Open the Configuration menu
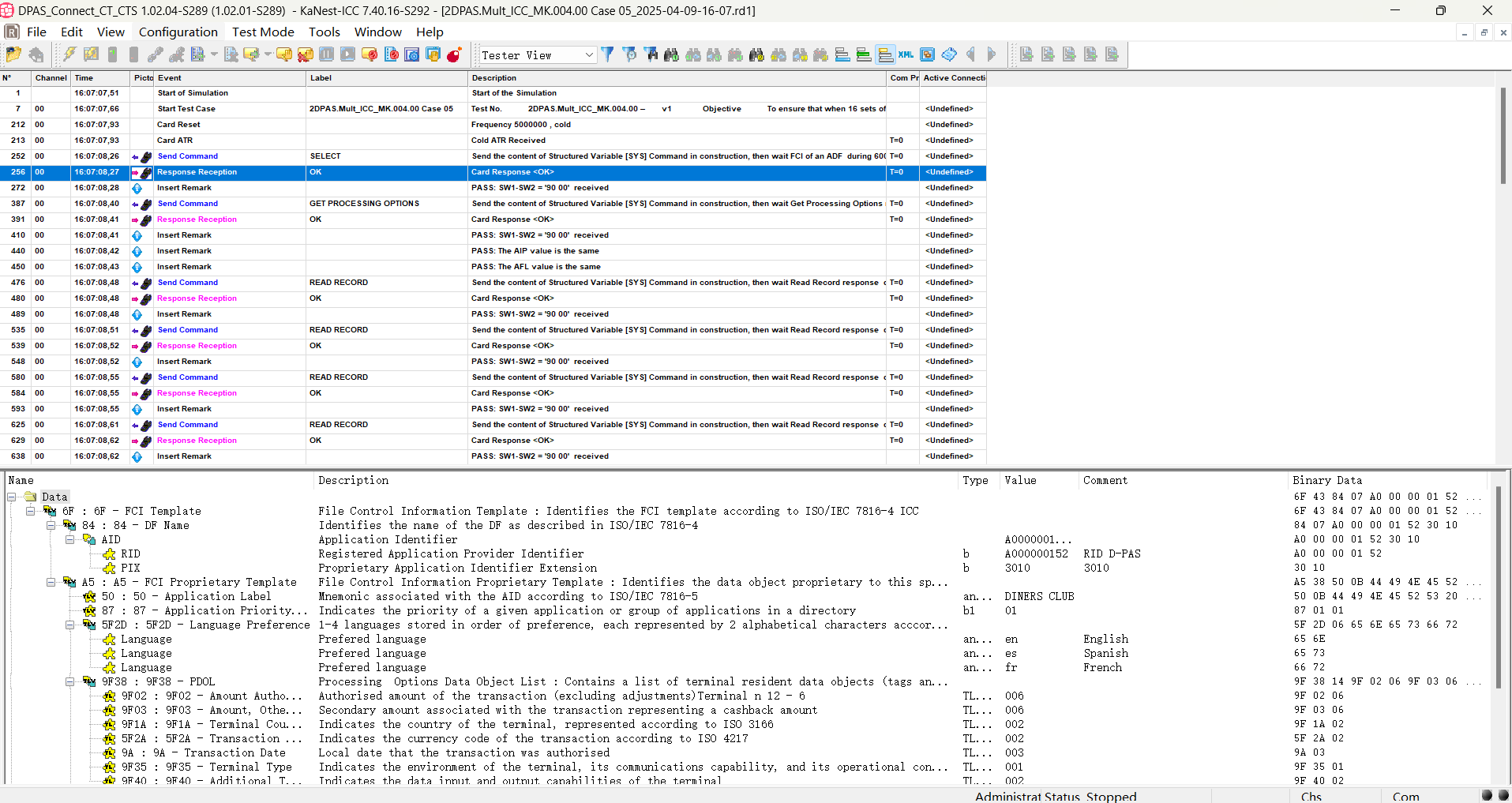The width and height of the screenshot is (1512, 803). [x=178, y=32]
